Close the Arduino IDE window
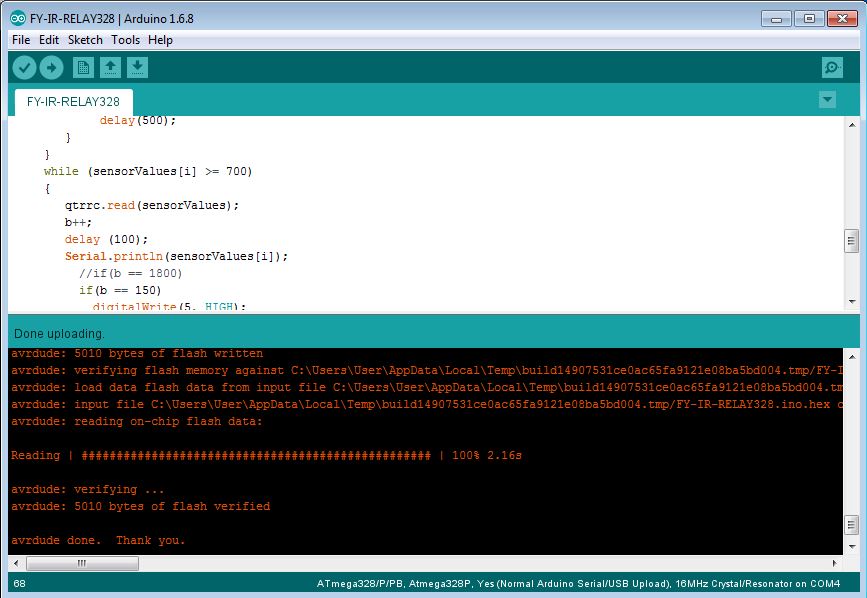 [x=842, y=19]
